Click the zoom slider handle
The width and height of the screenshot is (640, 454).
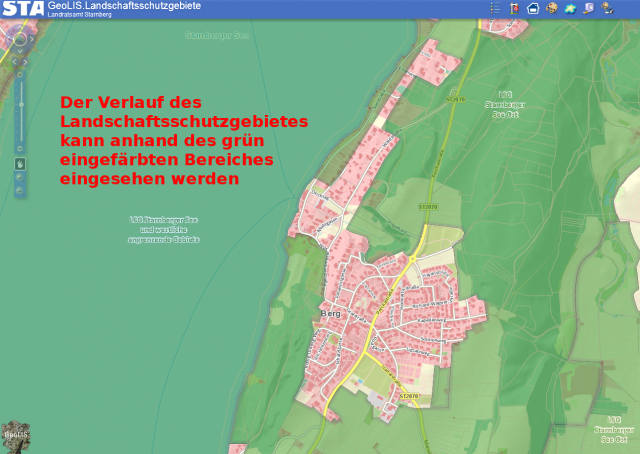click(x=21, y=105)
